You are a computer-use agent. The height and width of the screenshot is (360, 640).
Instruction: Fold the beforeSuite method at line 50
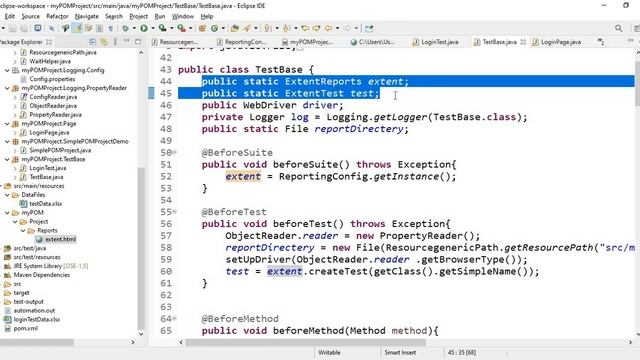point(174,152)
